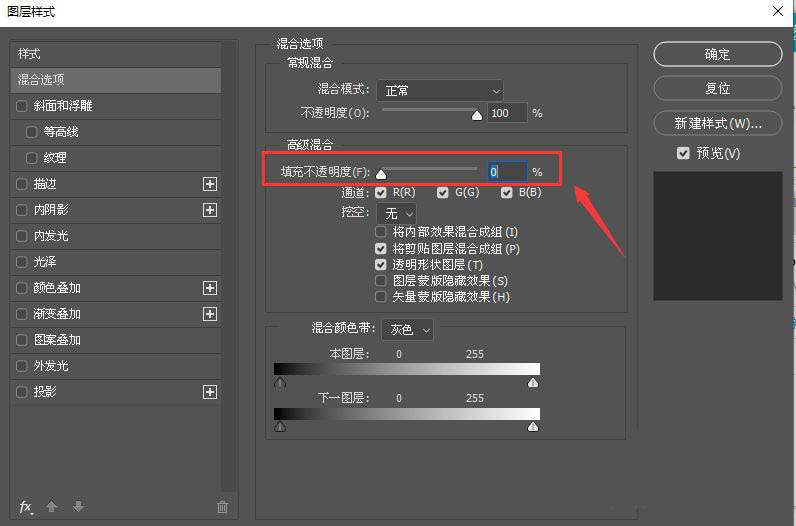The width and height of the screenshot is (796, 526).
Task: Click the style preview thumbnail
Action: point(718,236)
